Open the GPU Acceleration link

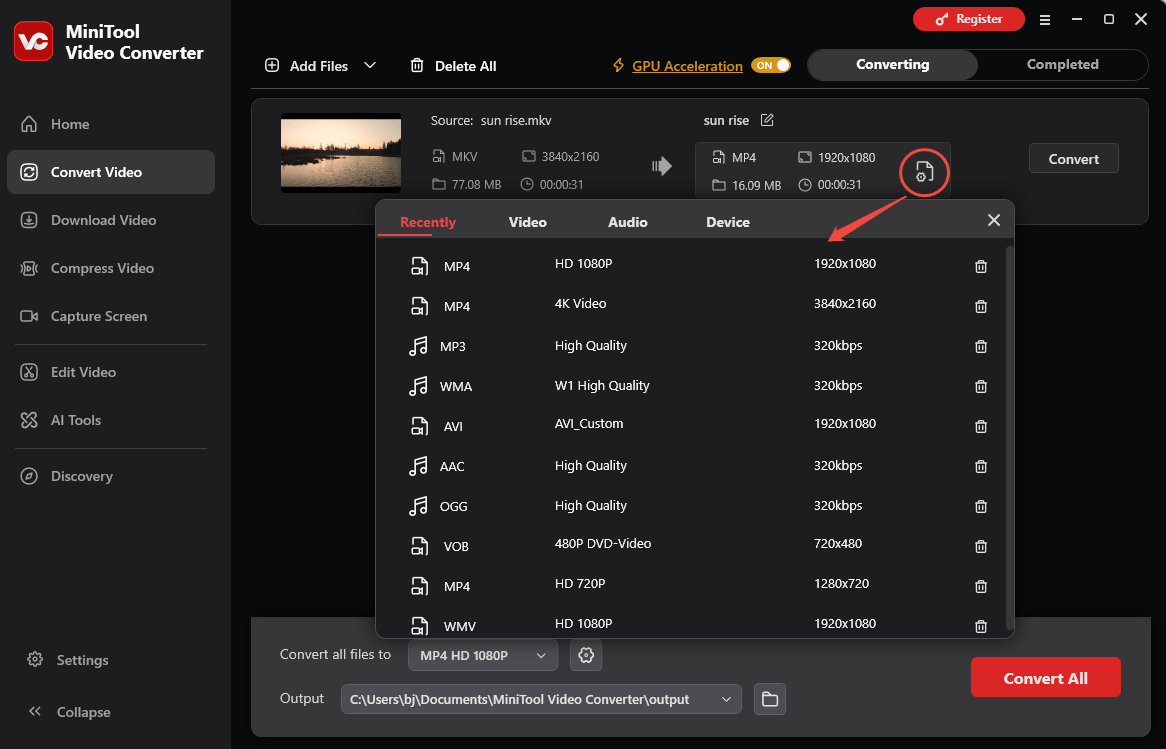tap(687, 65)
